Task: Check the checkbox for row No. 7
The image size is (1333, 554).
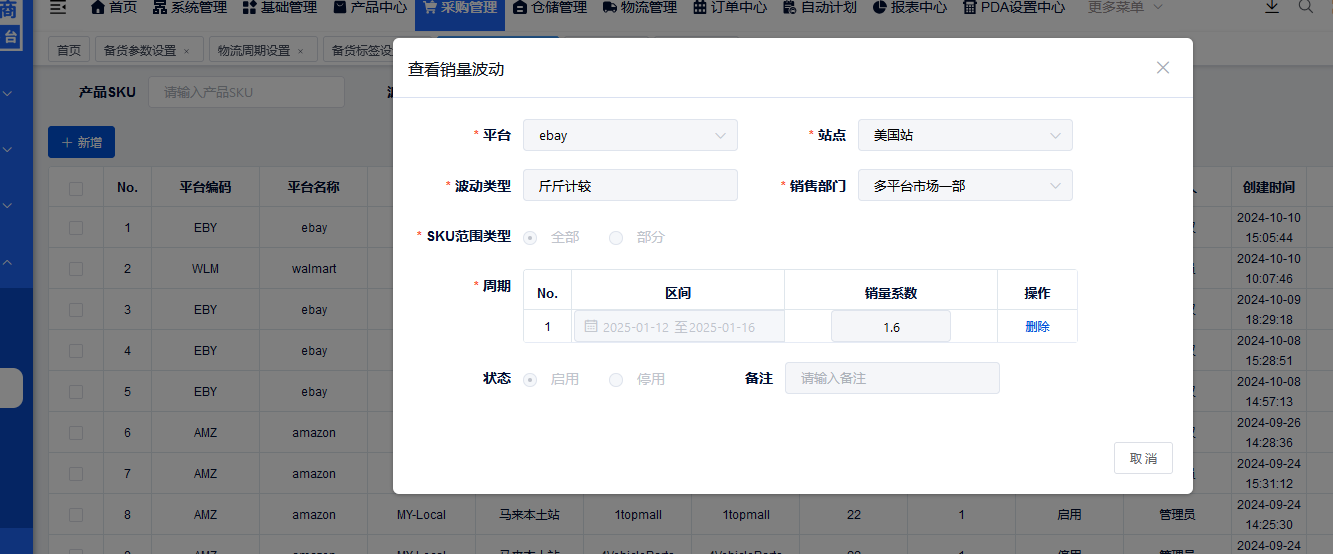Action: click(x=76, y=474)
